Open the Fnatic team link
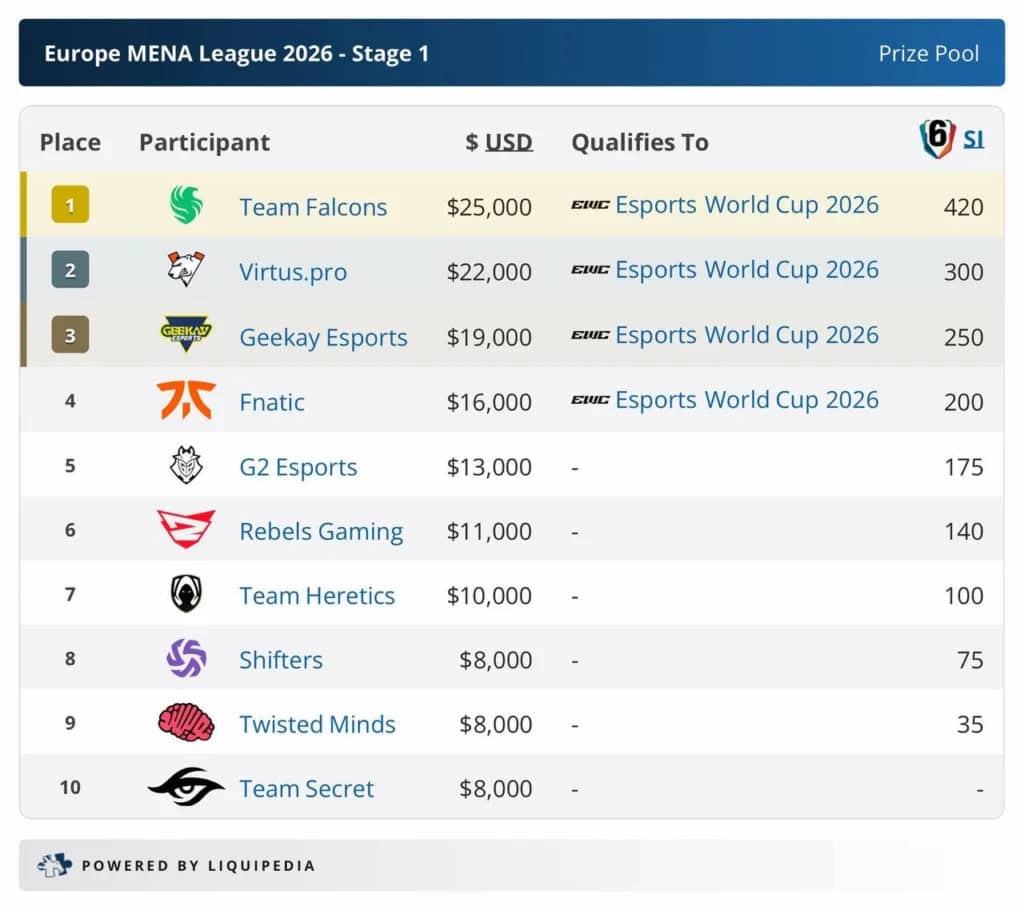The width and height of the screenshot is (1024, 910). (272, 402)
